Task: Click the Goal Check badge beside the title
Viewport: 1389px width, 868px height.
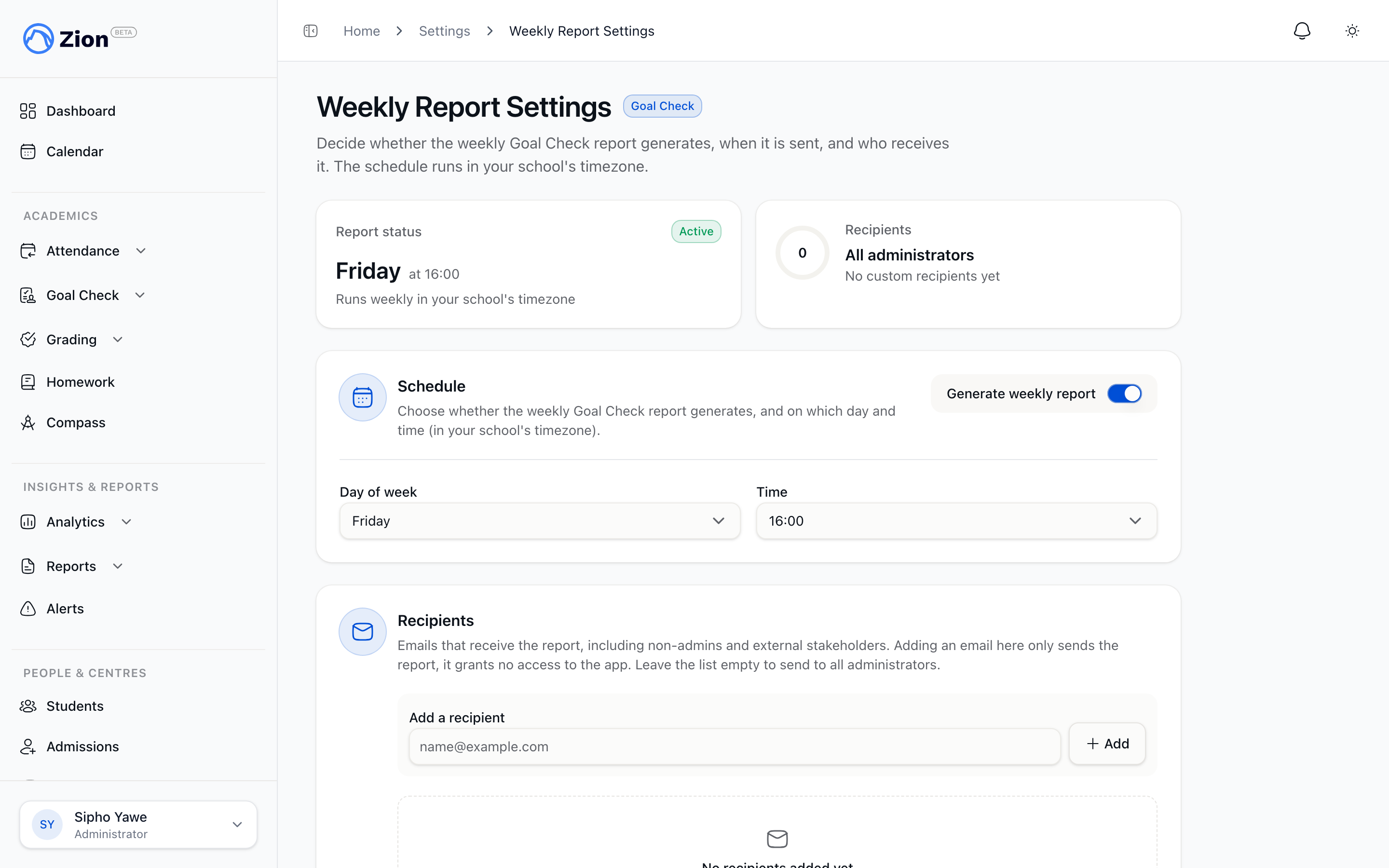Action: pyautogui.click(x=662, y=106)
